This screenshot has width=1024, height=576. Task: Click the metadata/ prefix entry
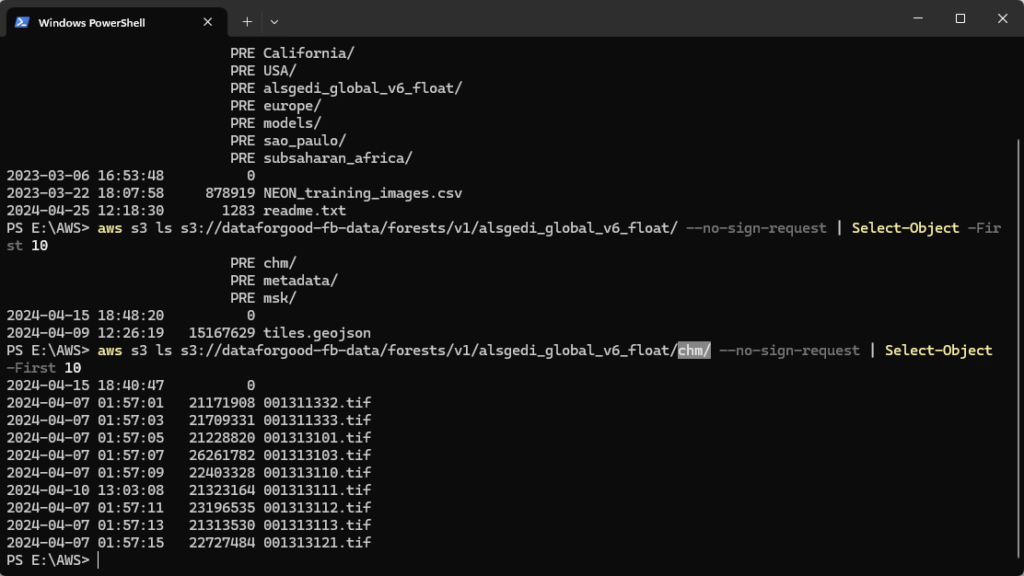tap(300, 280)
